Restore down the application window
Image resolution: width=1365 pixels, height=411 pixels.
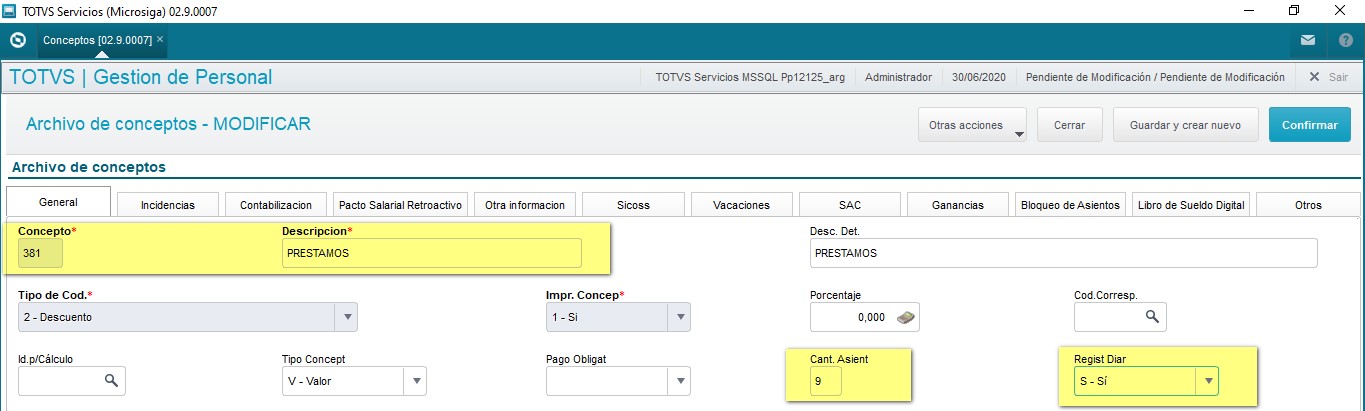click(1294, 11)
